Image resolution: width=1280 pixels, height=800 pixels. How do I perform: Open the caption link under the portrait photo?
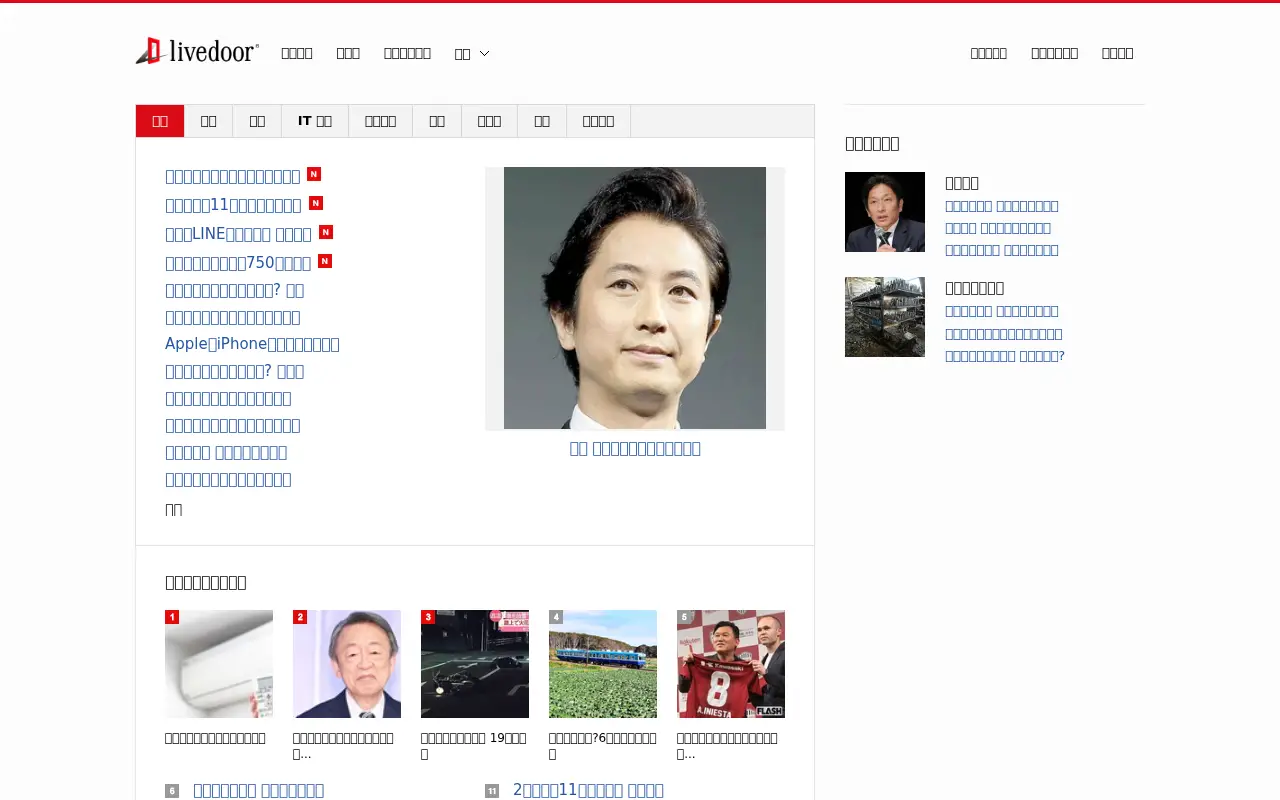click(x=635, y=449)
